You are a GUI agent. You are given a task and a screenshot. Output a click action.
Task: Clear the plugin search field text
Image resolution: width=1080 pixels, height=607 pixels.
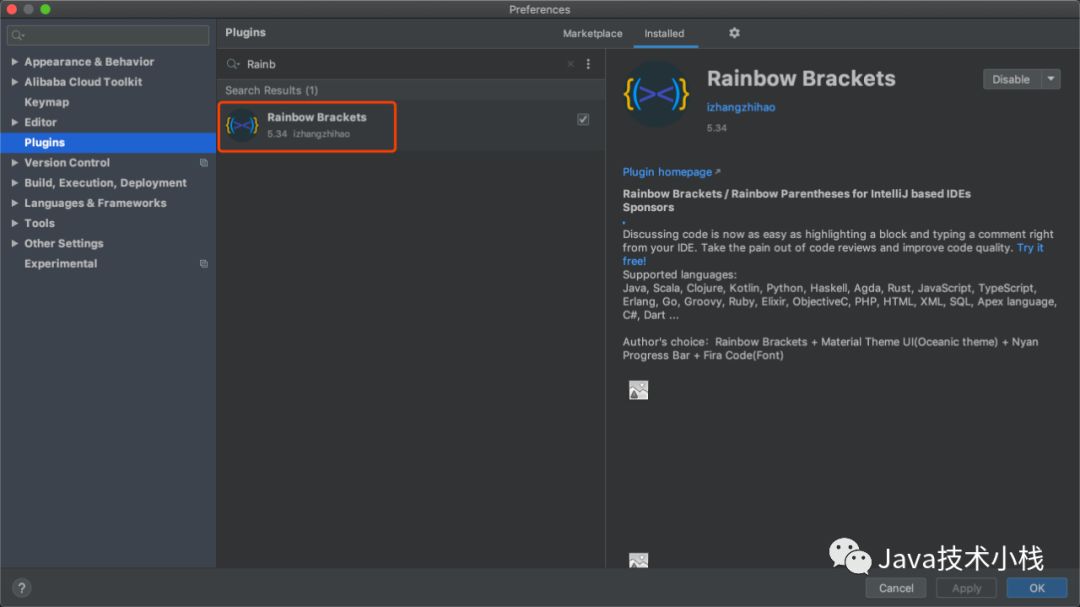point(571,64)
